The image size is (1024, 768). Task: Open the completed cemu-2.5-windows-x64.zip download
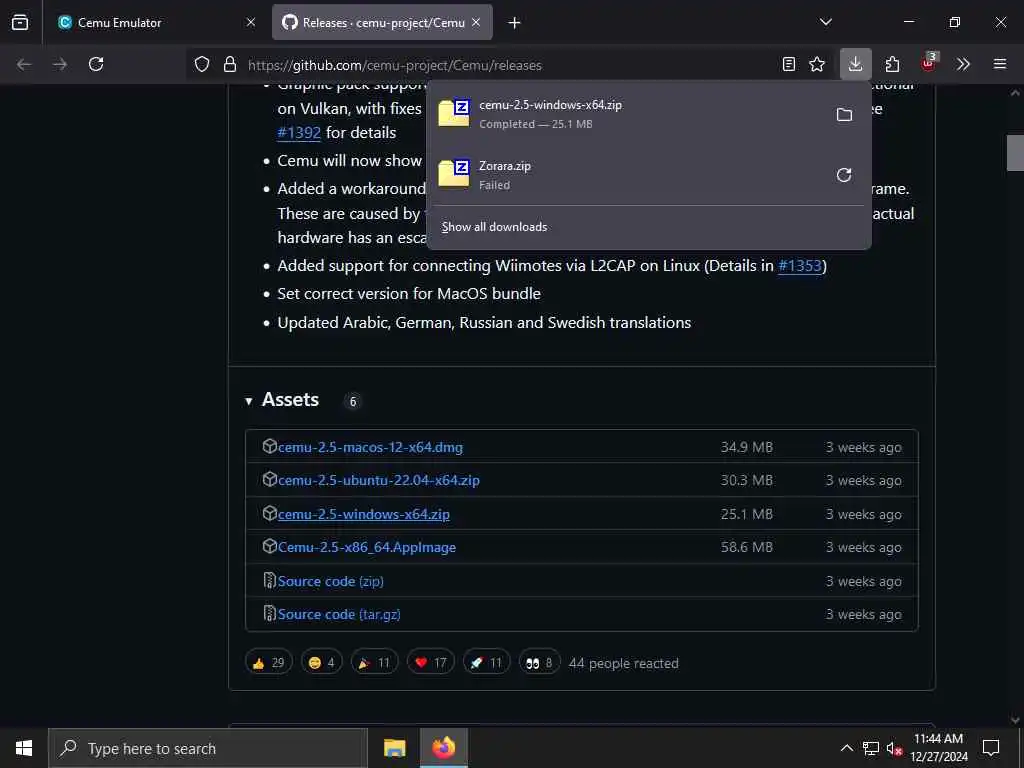click(627, 114)
